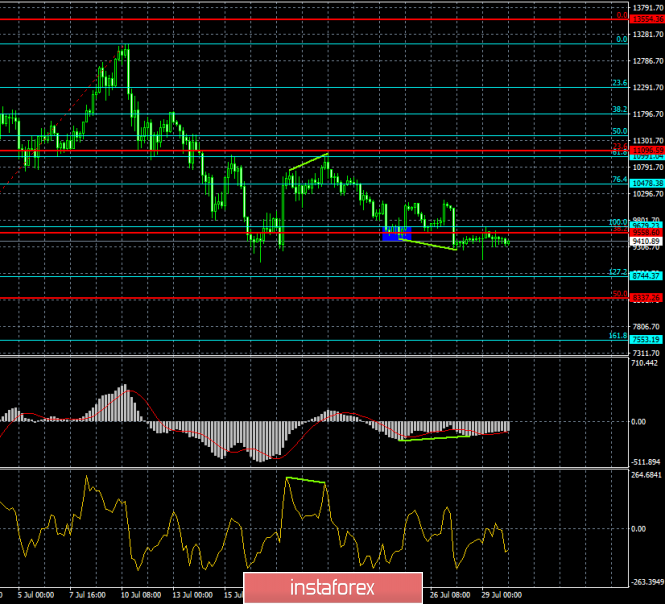Click the cyan 10478.38 level tag
The width and height of the screenshot is (665, 604).
[647, 183]
